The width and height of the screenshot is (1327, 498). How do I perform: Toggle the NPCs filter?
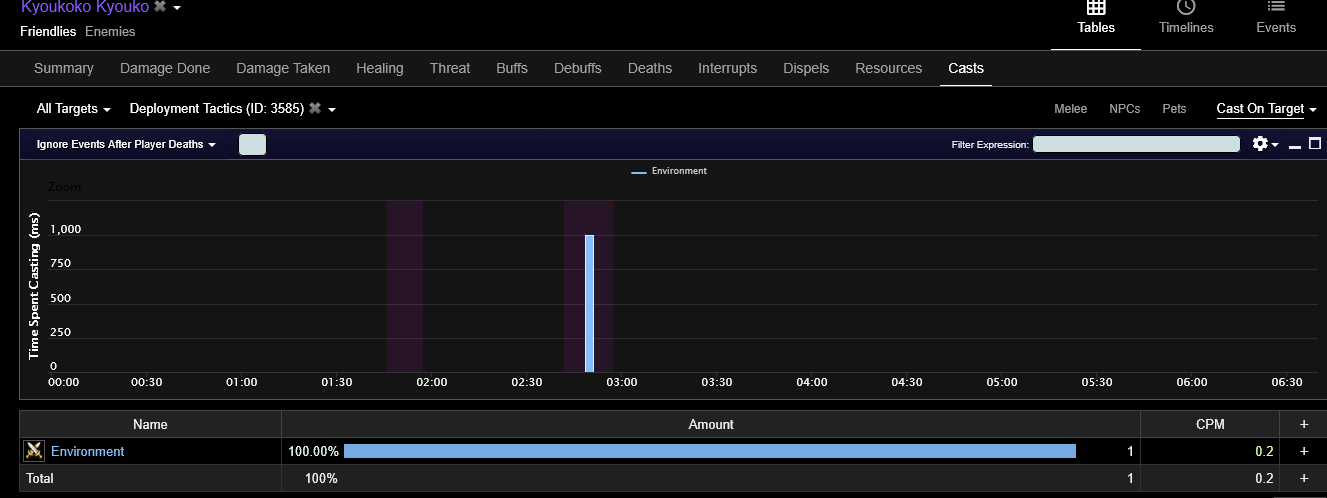point(1125,108)
